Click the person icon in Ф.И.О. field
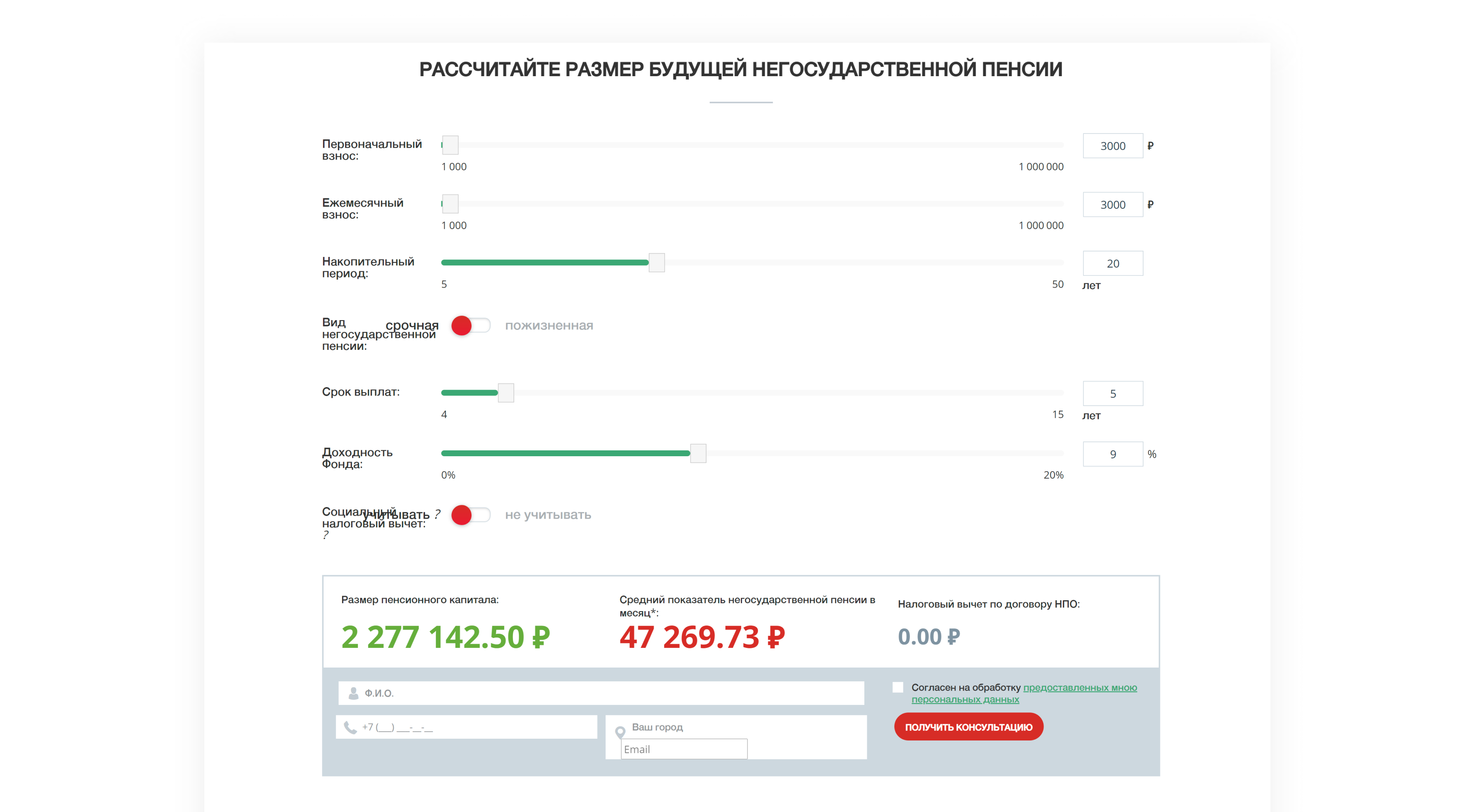Viewport: 1474px width, 812px height. [x=353, y=693]
